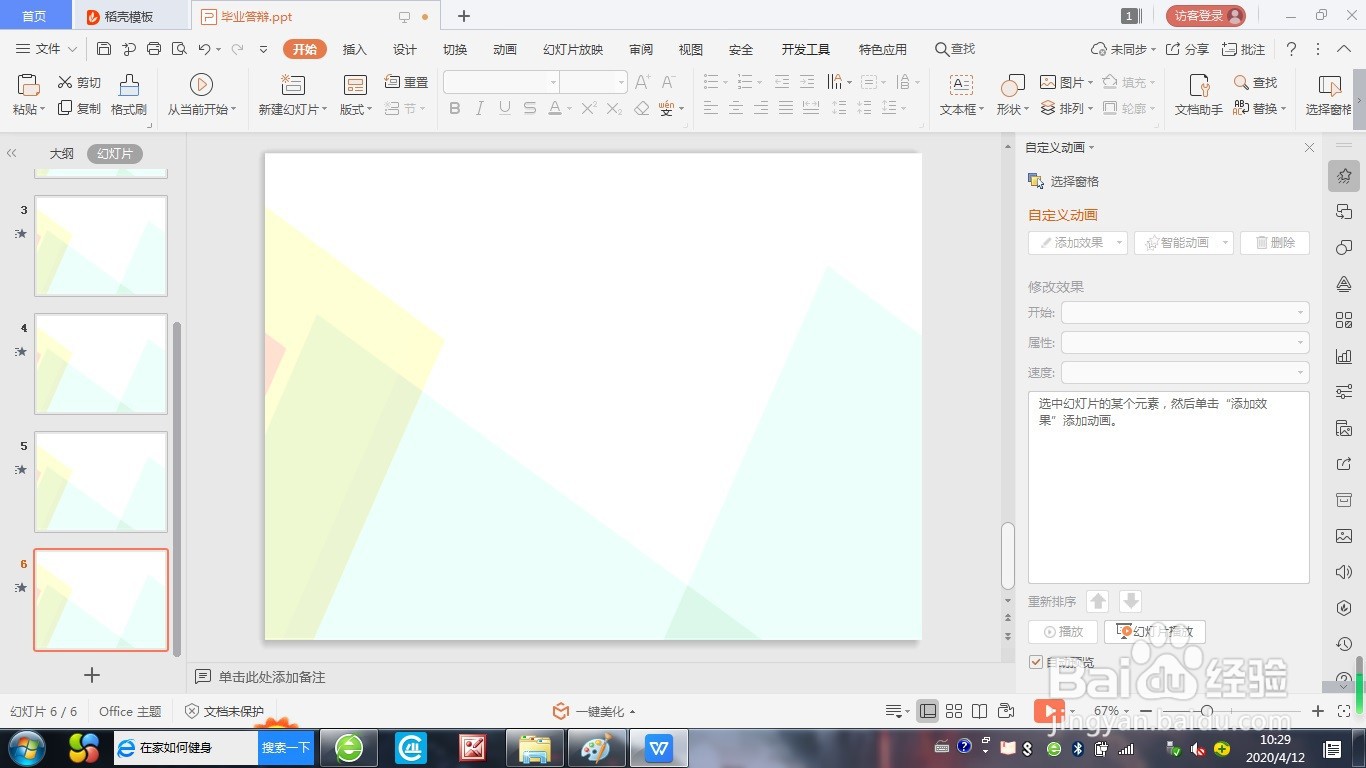Click the Redo arrow
The height and width of the screenshot is (768, 1366).
pos(237,49)
